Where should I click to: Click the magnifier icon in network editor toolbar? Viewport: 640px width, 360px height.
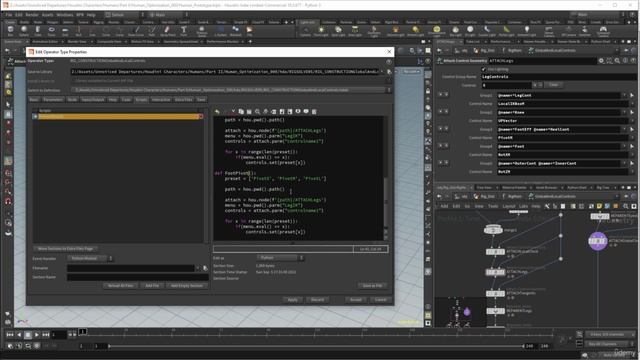coord(625,206)
